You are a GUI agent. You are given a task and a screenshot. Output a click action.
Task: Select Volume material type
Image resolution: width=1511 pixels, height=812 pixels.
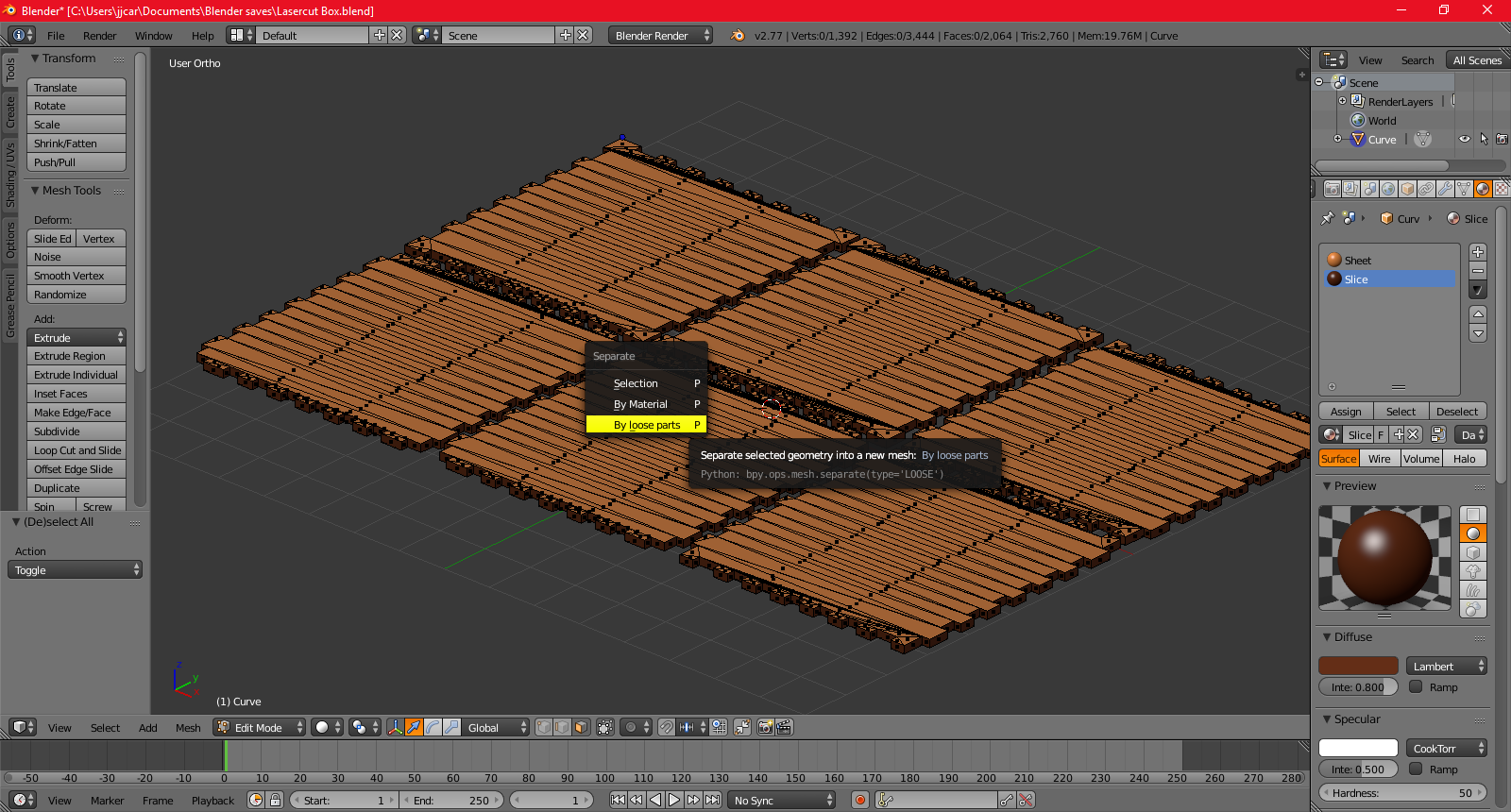click(1421, 459)
